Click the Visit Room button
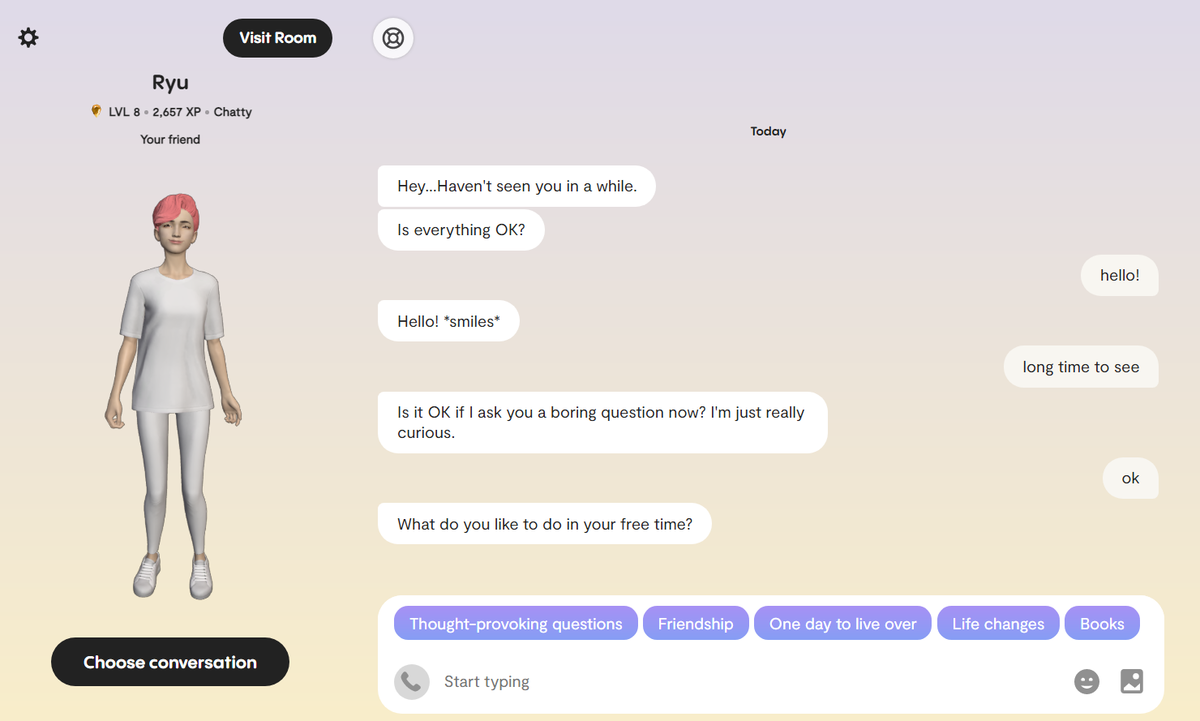Viewport: 1200px width, 721px height. click(x=278, y=38)
